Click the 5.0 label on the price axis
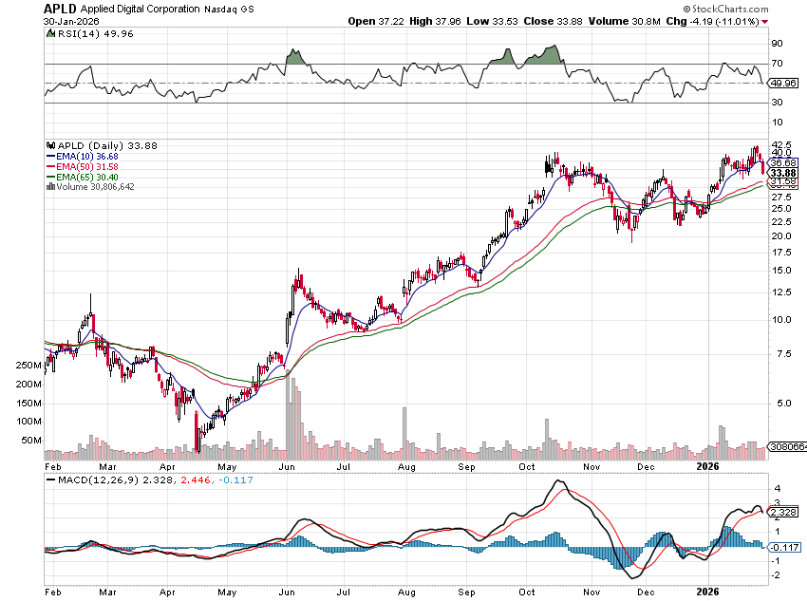Viewport: 807px width, 601px height. 781,403
